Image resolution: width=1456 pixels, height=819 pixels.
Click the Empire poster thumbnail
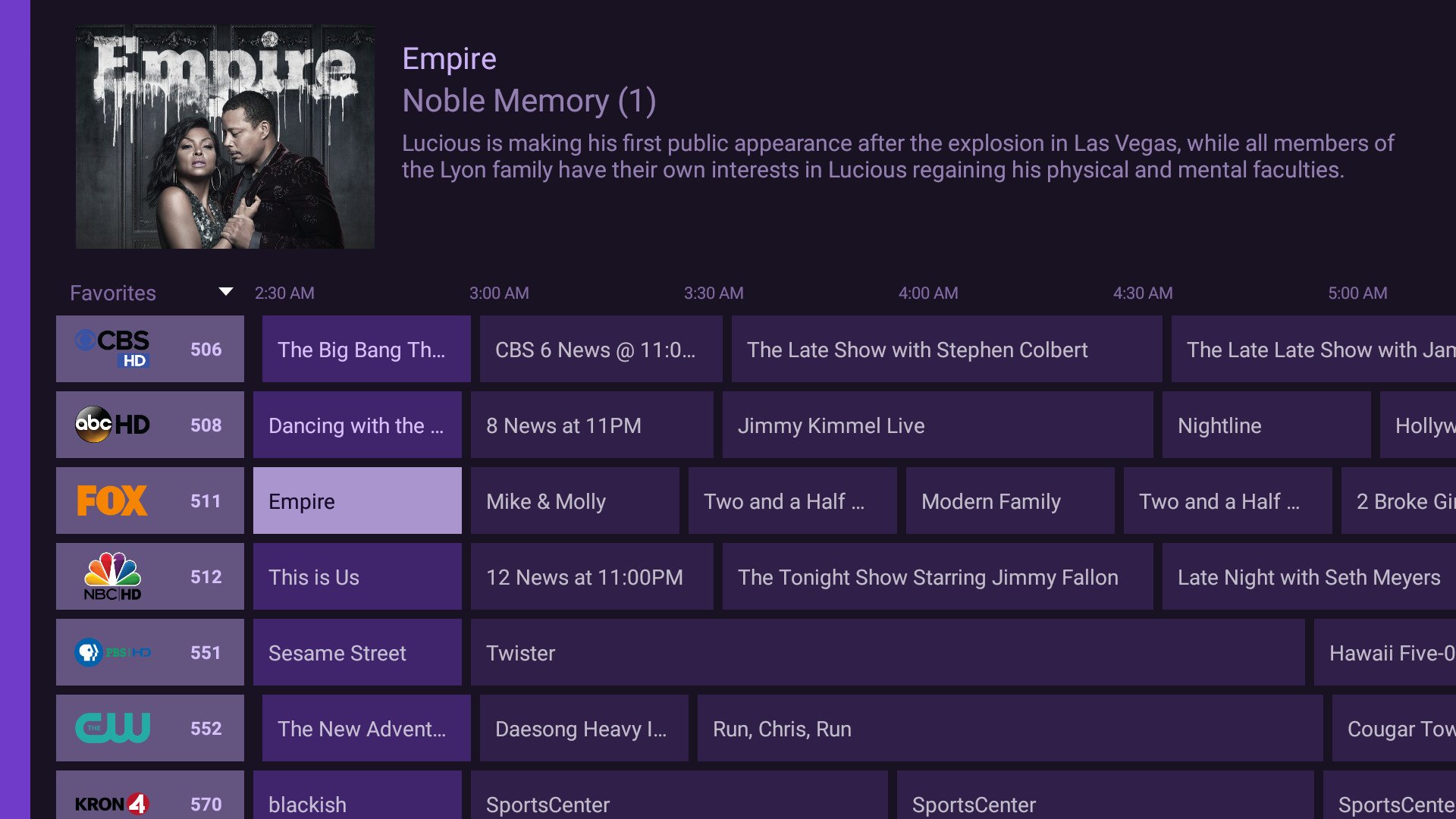(224, 137)
